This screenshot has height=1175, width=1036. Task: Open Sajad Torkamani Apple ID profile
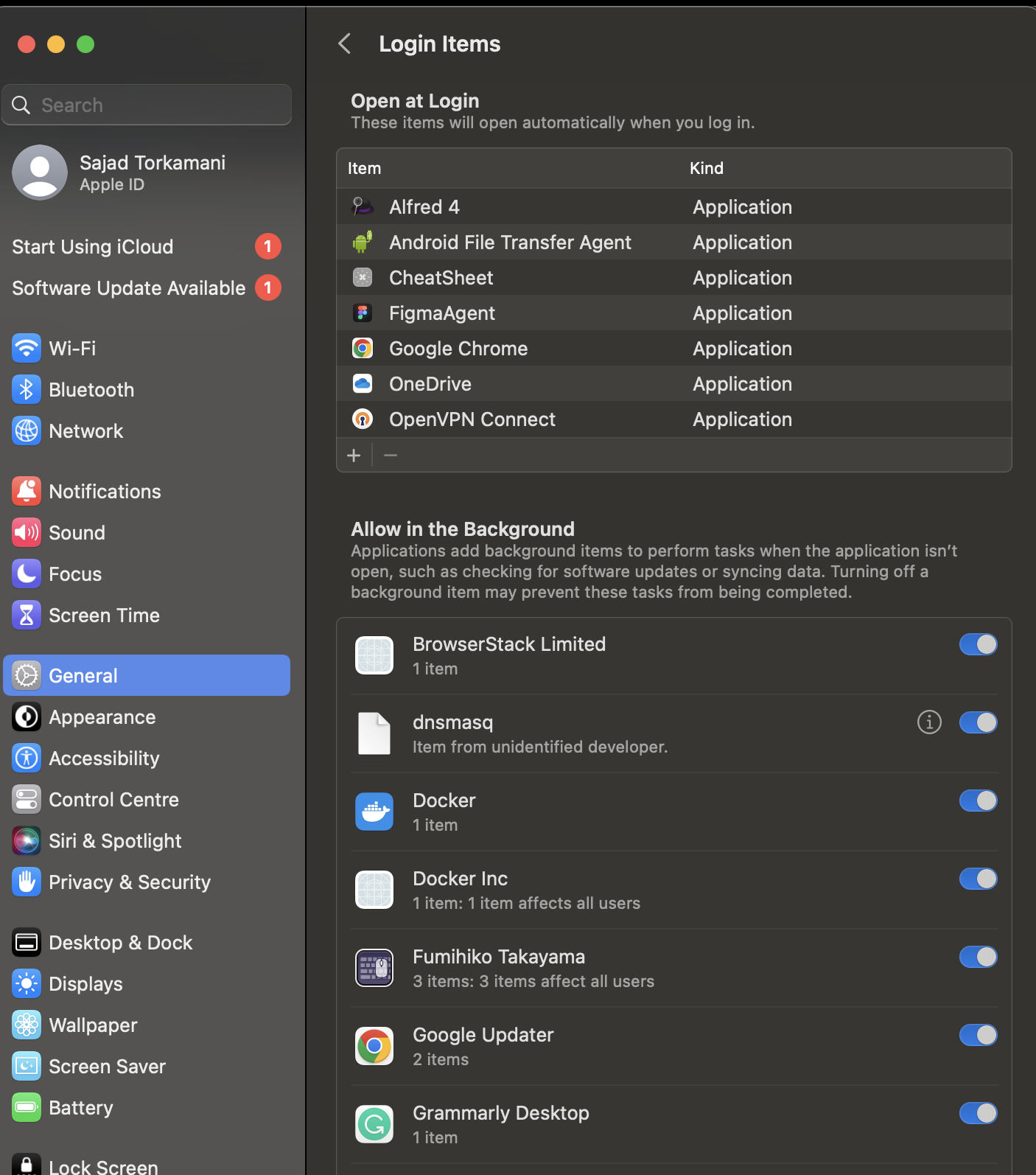coord(152,172)
